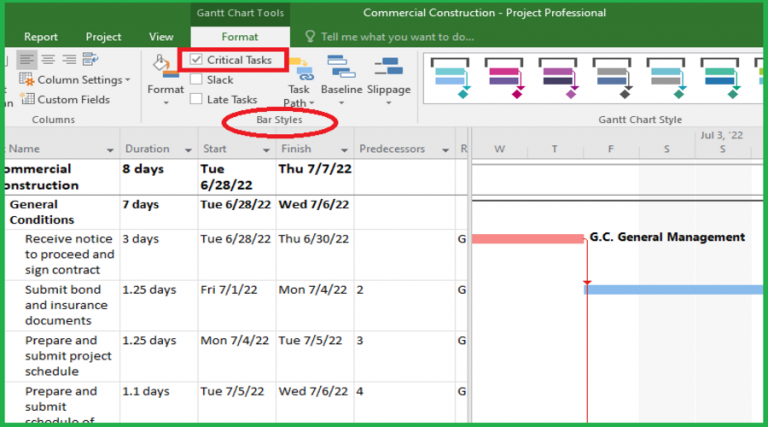Open Custom Fields
This screenshot has height=427, width=768.
pyautogui.click(x=66, y=99)
